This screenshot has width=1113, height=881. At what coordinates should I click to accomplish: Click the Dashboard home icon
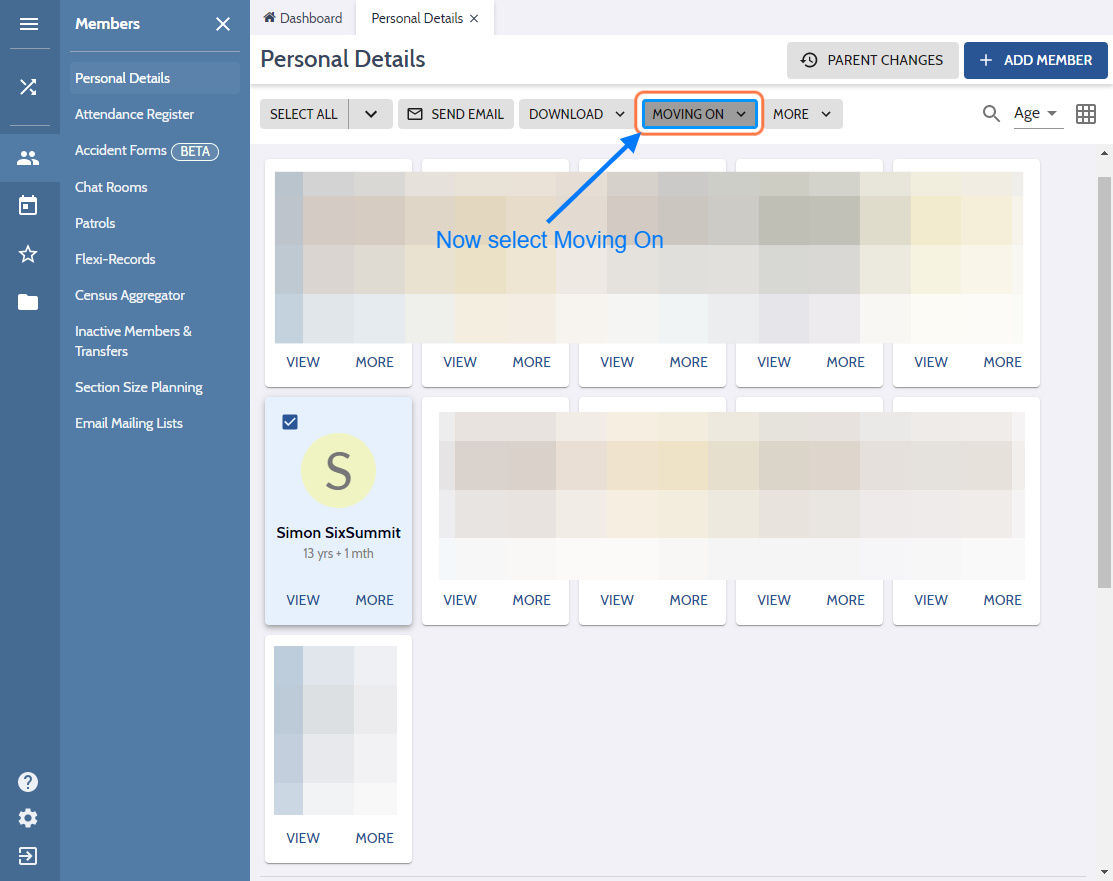coord(270,18)
